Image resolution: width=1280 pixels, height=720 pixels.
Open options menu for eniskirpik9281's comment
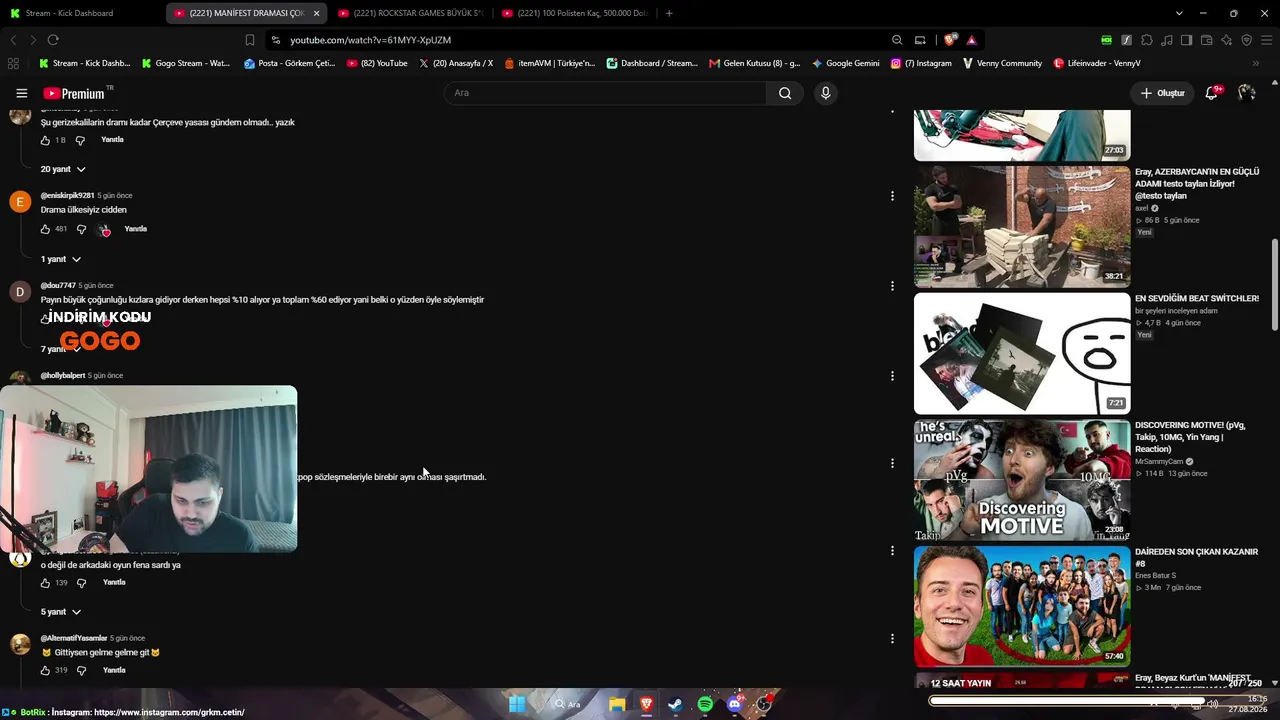click(892, 196)
